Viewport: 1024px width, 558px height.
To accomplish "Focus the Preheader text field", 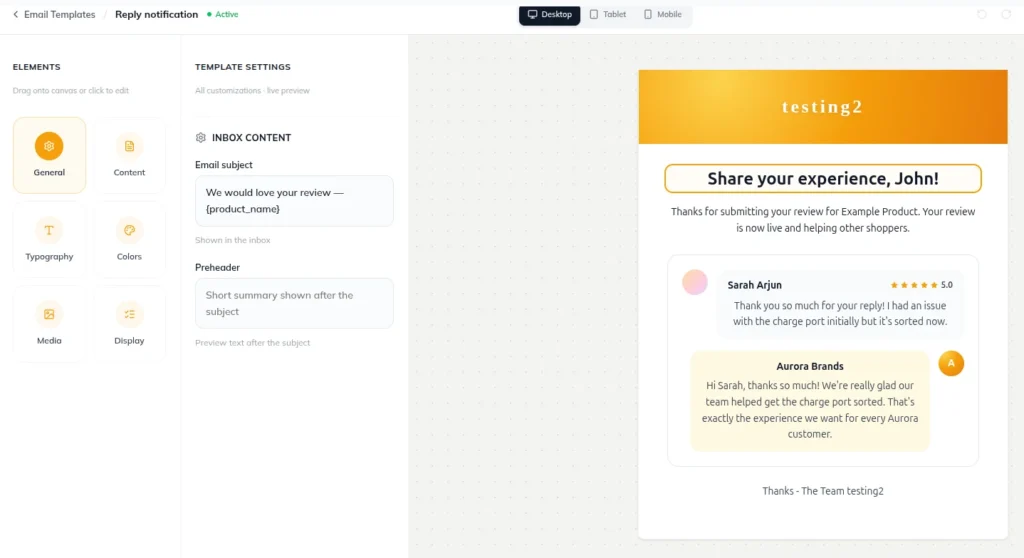I will tap(294, 303).
